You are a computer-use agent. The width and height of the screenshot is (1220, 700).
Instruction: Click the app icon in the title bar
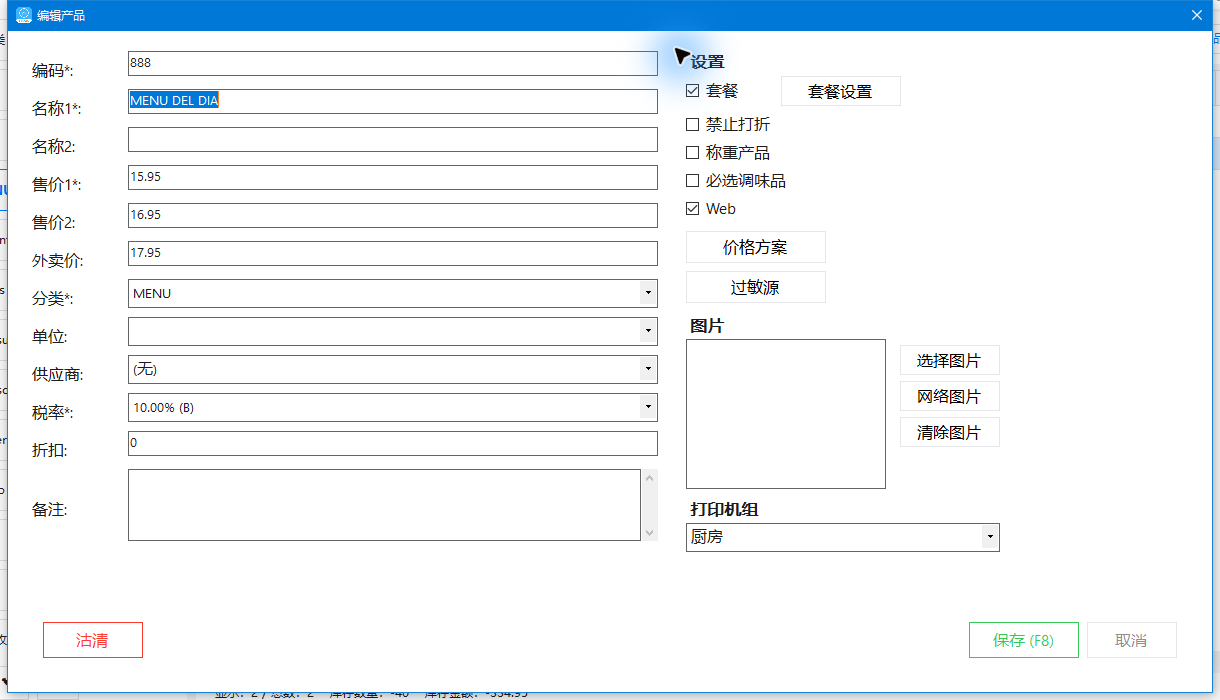[24, 15]
